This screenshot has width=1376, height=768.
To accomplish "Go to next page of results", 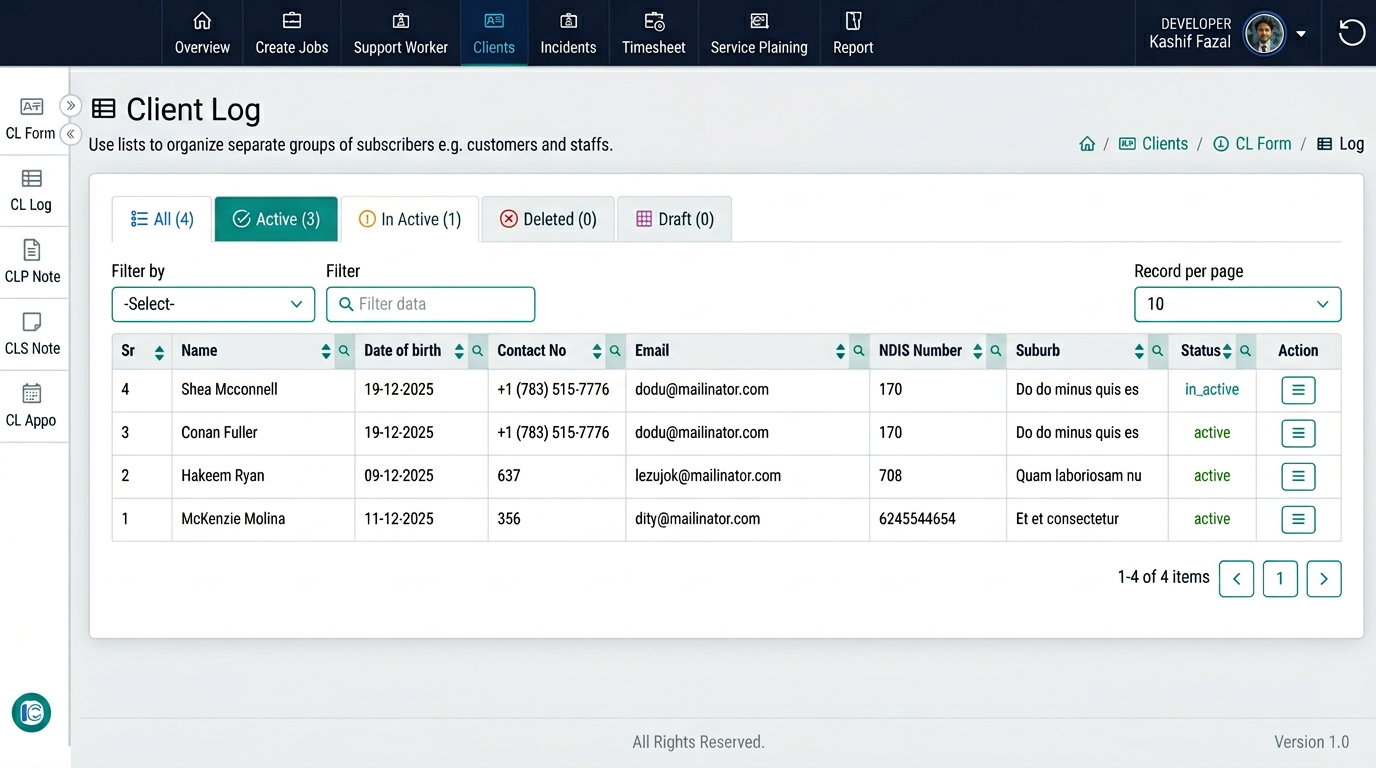I will coord(1323,579).
